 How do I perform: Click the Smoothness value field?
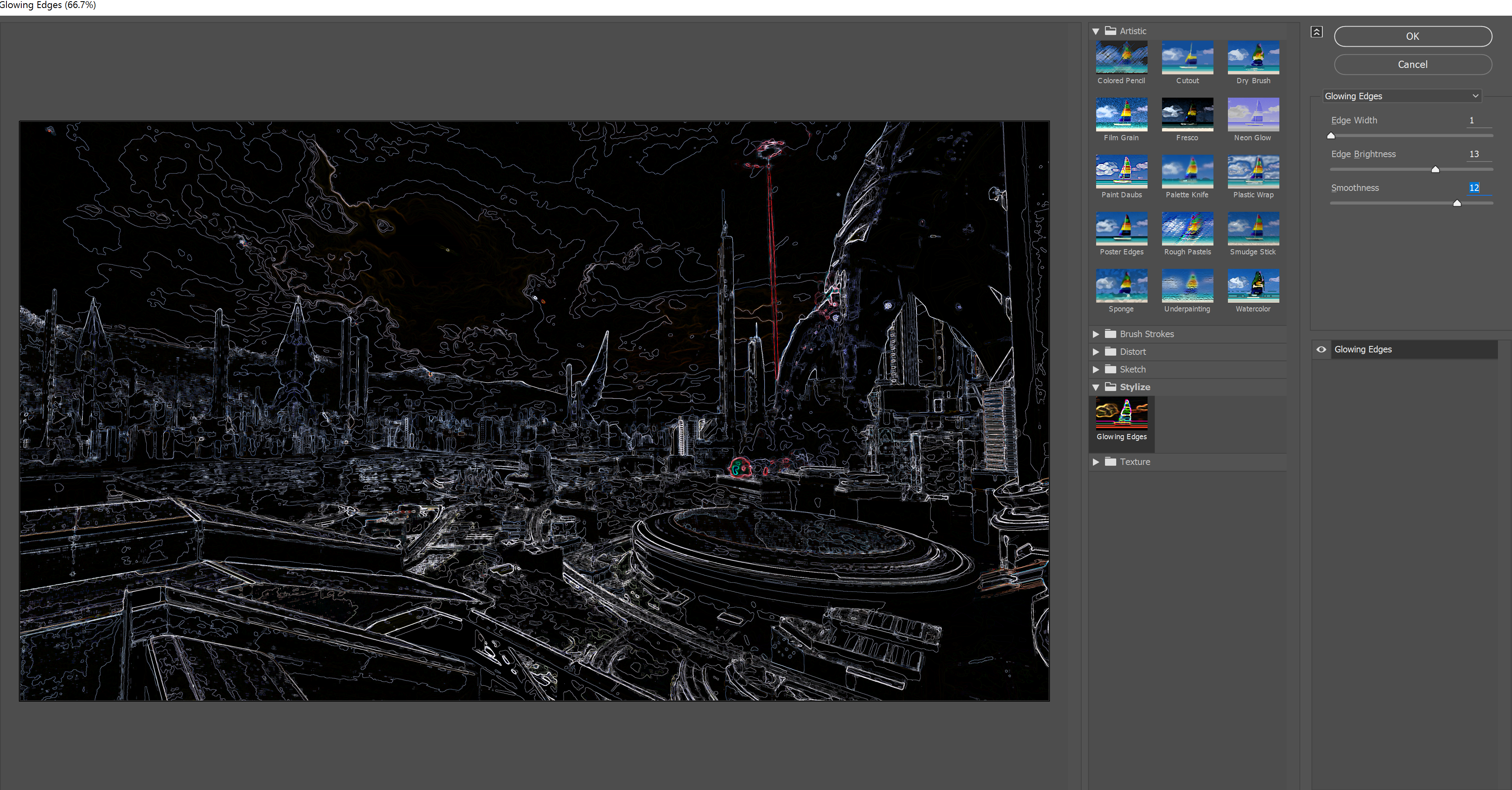click(x=1479, y=188)
